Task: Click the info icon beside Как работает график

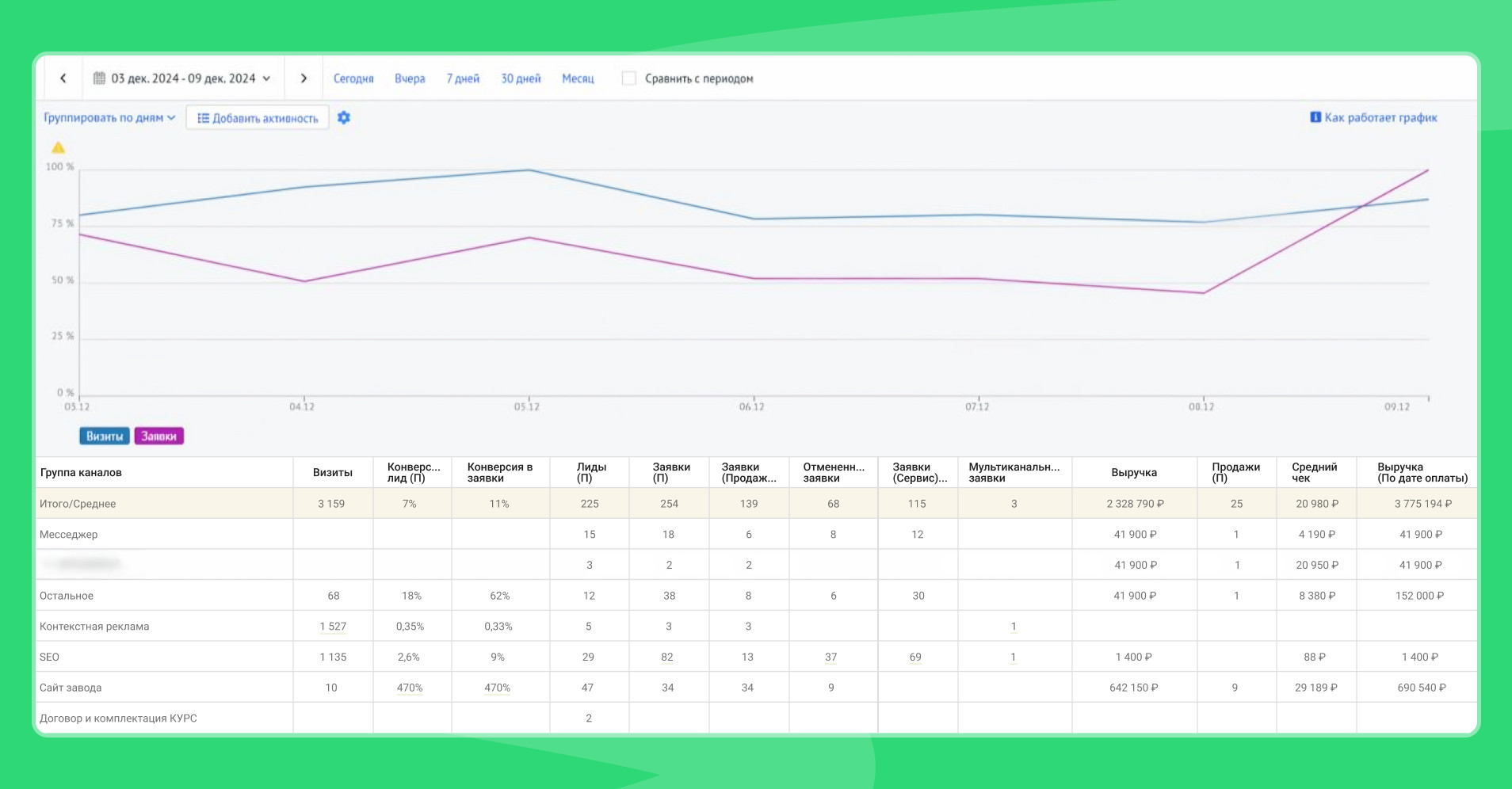Action: [x=1315, y=117]
